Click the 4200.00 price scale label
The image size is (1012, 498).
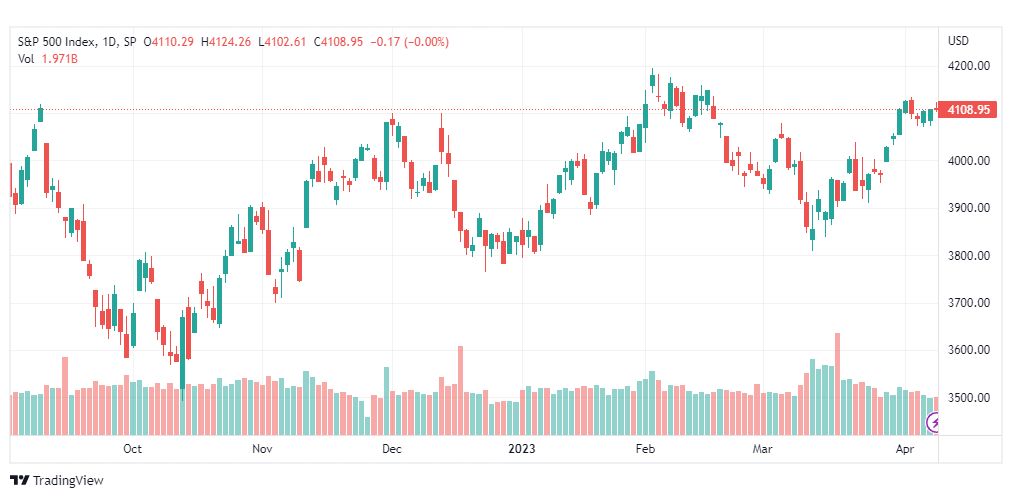pyautogui.click(x=969, y=66)
